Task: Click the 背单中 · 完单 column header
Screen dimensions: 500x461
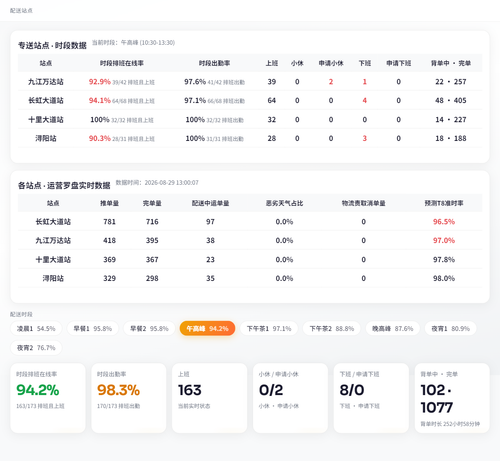Action: click(451, 63)
